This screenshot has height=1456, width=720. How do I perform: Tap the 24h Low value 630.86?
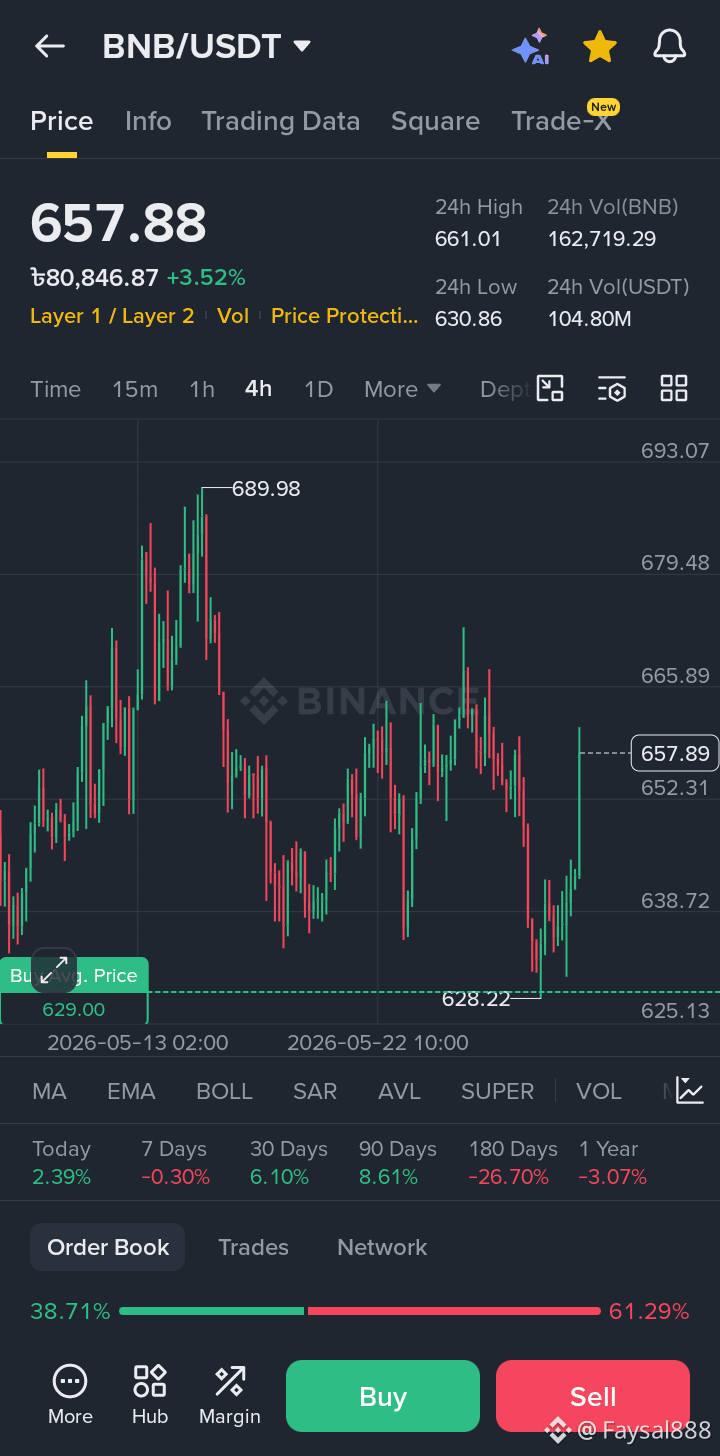(468, 319)
